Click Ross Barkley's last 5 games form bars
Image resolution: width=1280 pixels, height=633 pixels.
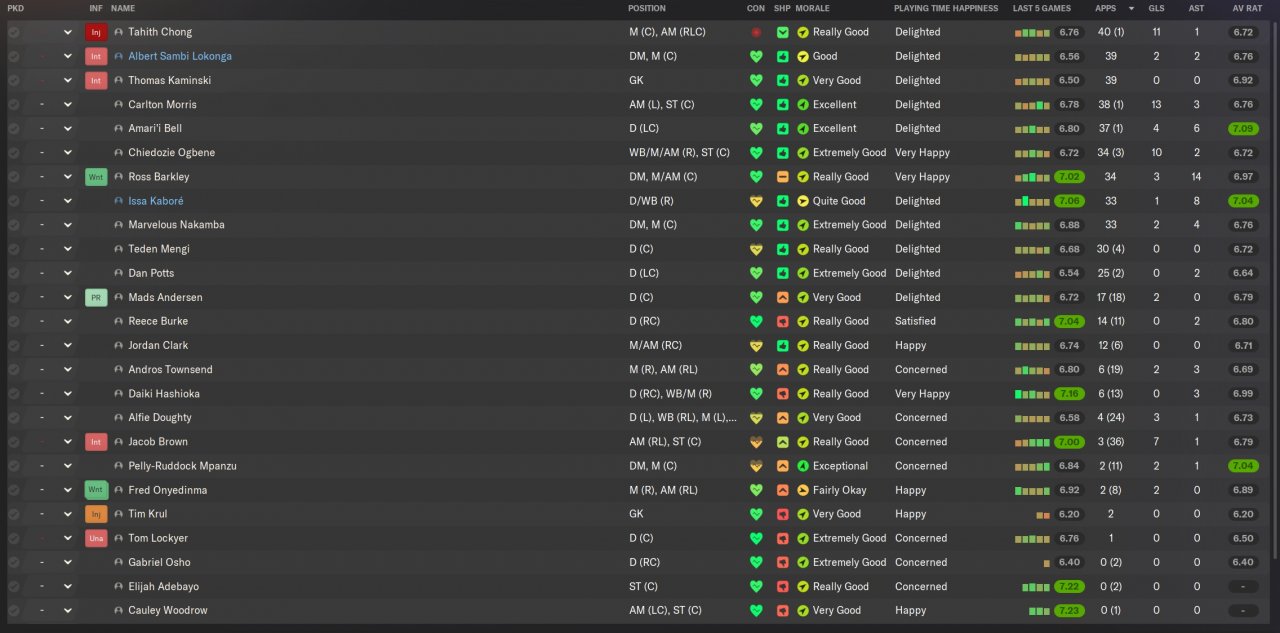coord(1032,177)
